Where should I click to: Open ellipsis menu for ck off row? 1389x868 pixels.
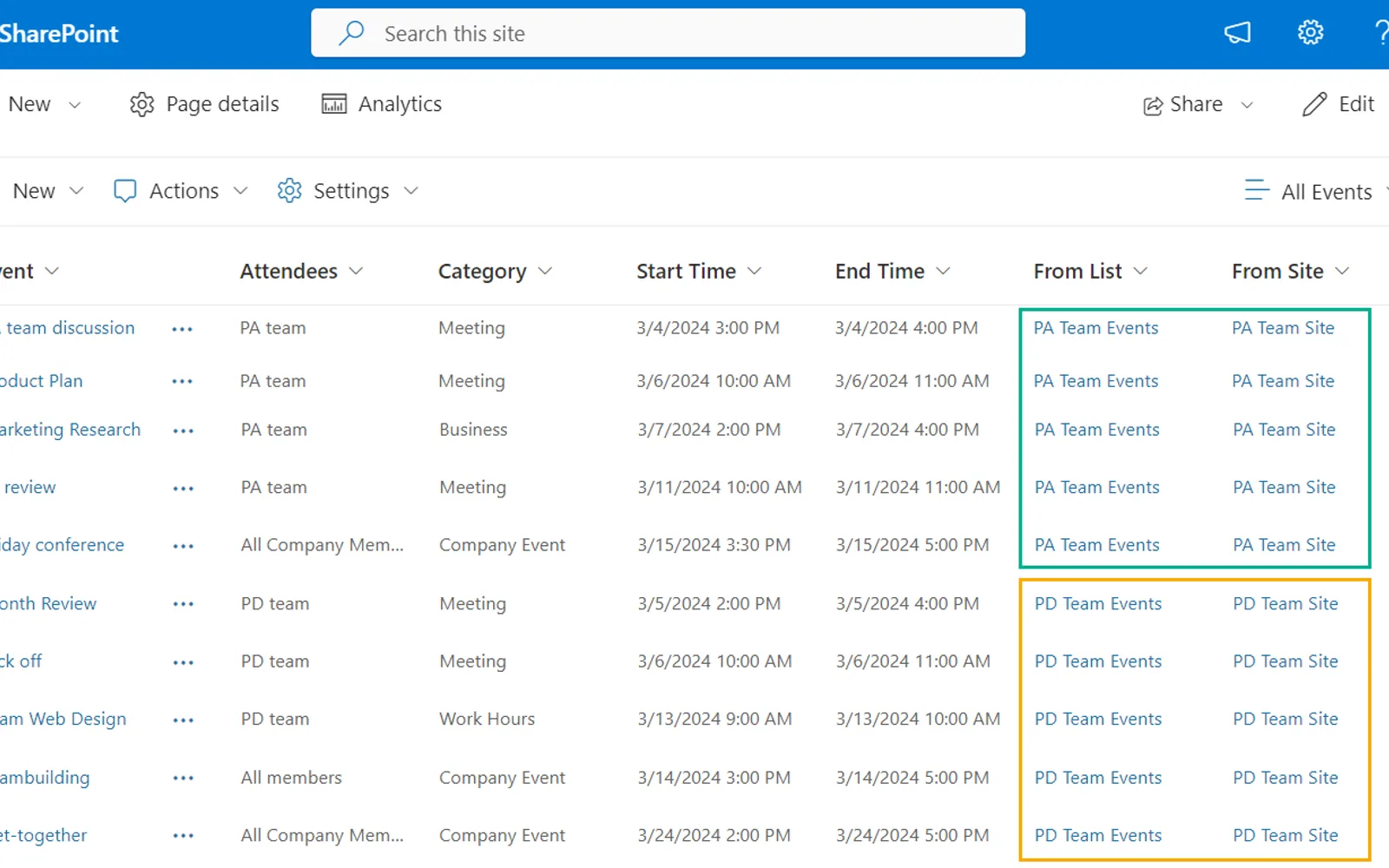click(183, 663)
